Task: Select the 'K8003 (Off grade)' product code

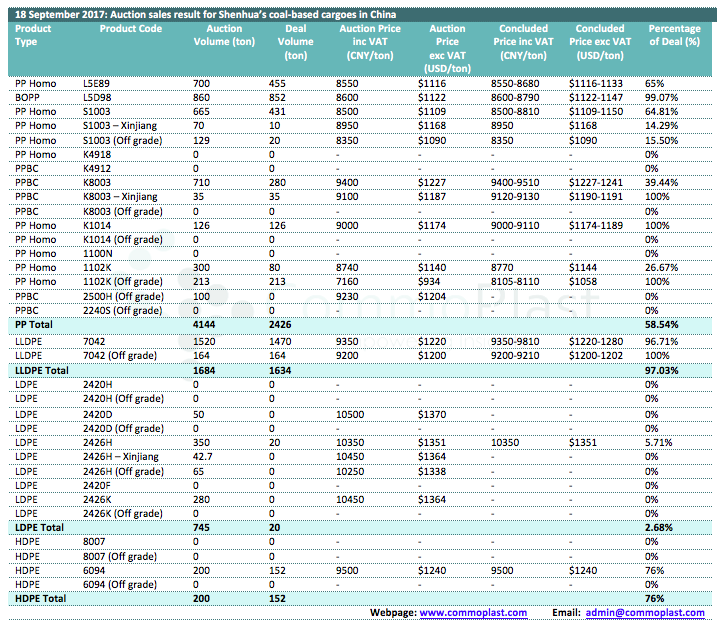Action: point(123,212)
